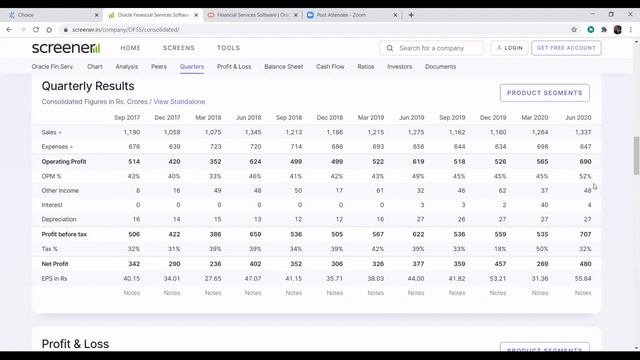The width and height of the screenshot is (640, 360).
Task: Jump to the Investors section
Action: (400, 67)
